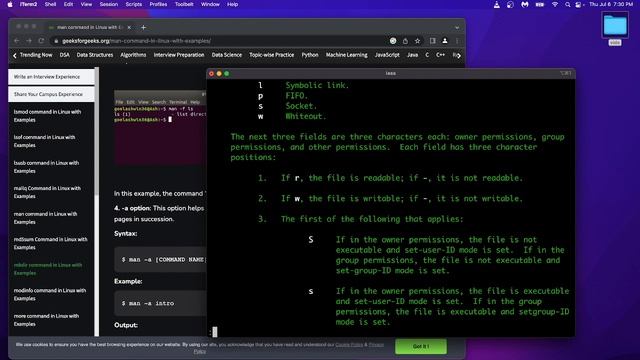640x360 pixels.
Task: Open JavaScript topic link
Action: pos(387,55)
